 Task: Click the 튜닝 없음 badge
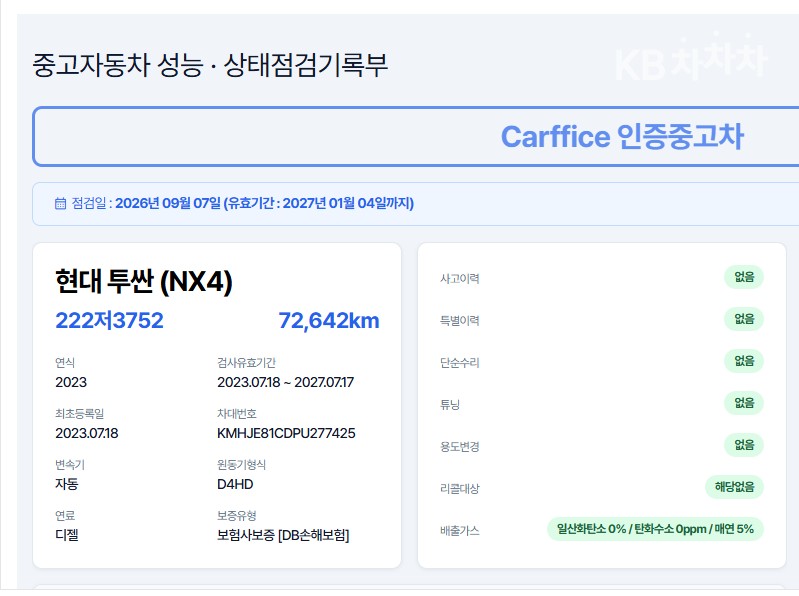pos(744,403)
